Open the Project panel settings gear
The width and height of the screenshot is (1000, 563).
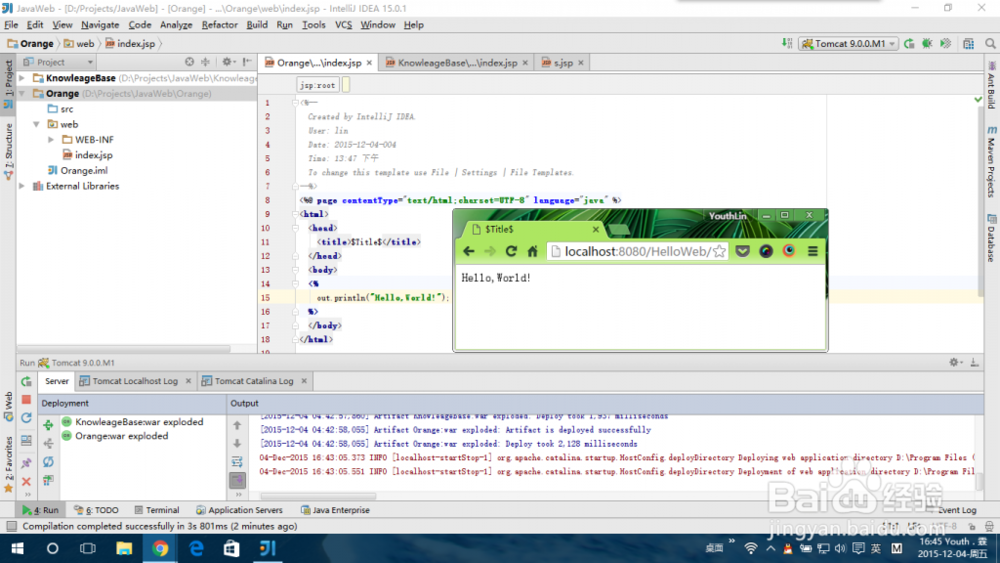(227, 62)
